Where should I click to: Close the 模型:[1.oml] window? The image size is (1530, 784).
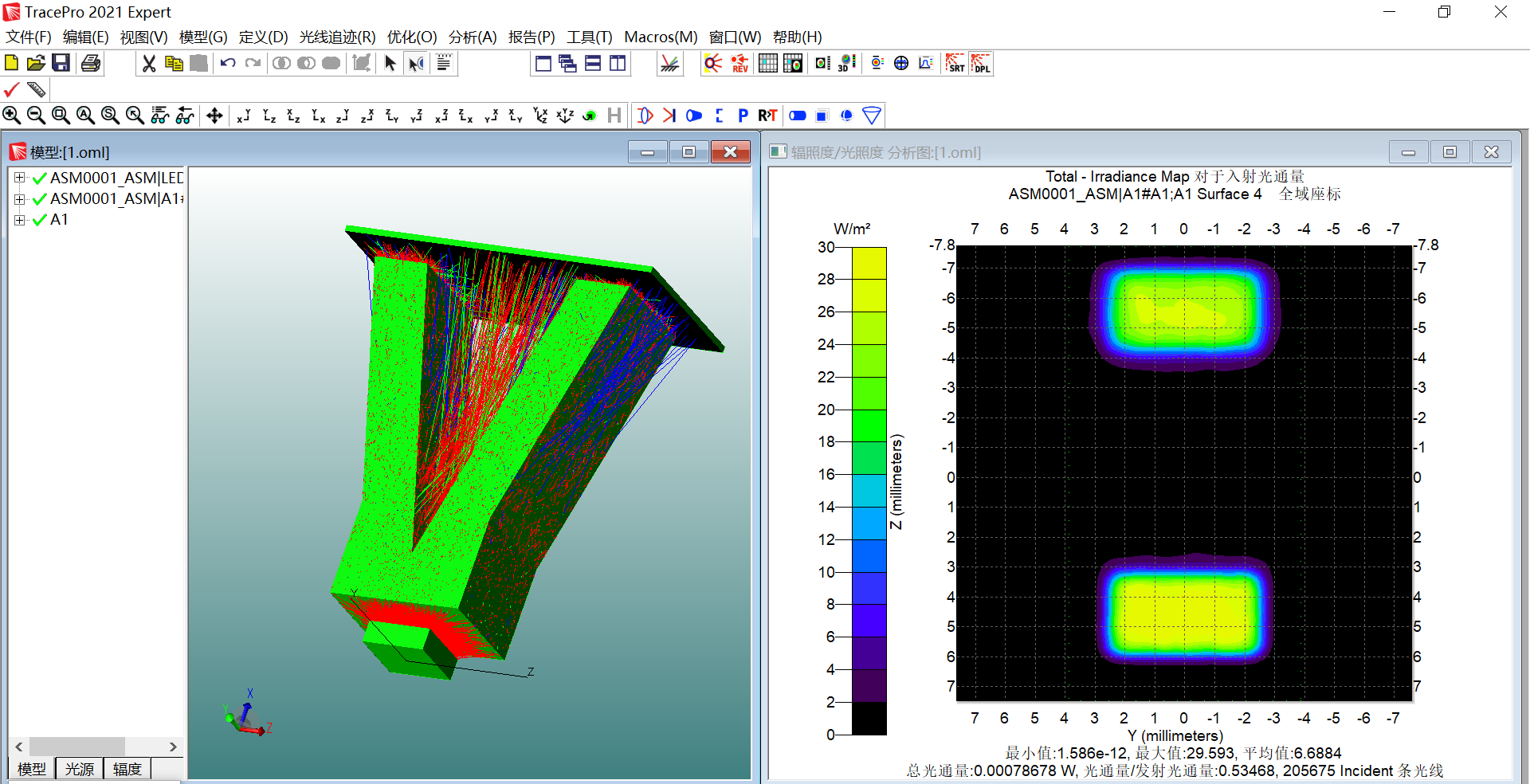[x=731, y=152]
